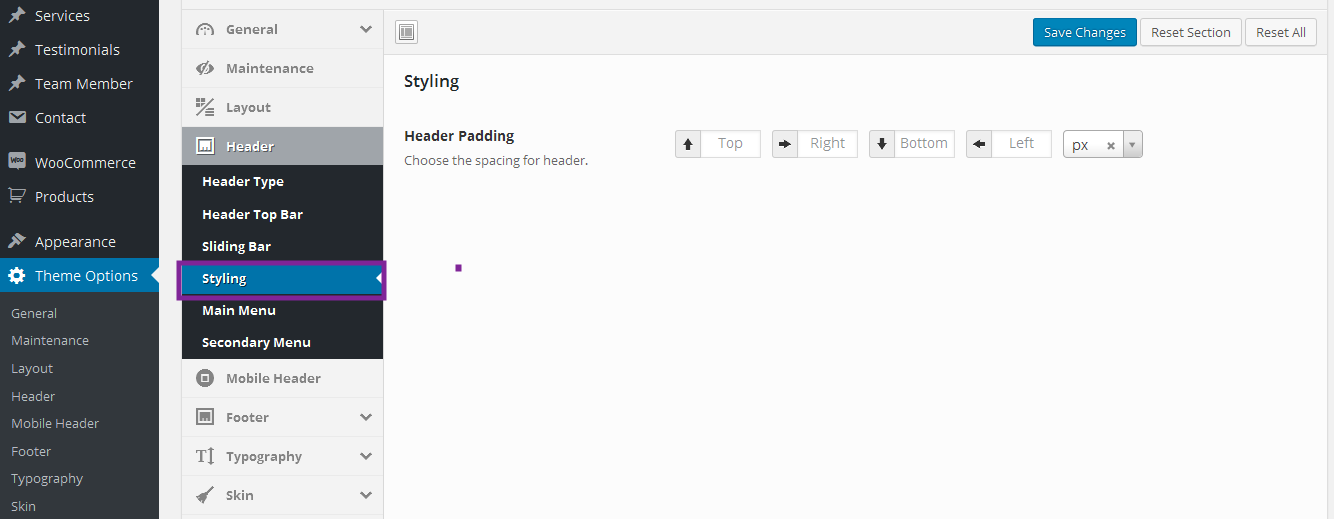Clear the px unit selection
Screen dimensions: 1334x519
[1110, 145]
